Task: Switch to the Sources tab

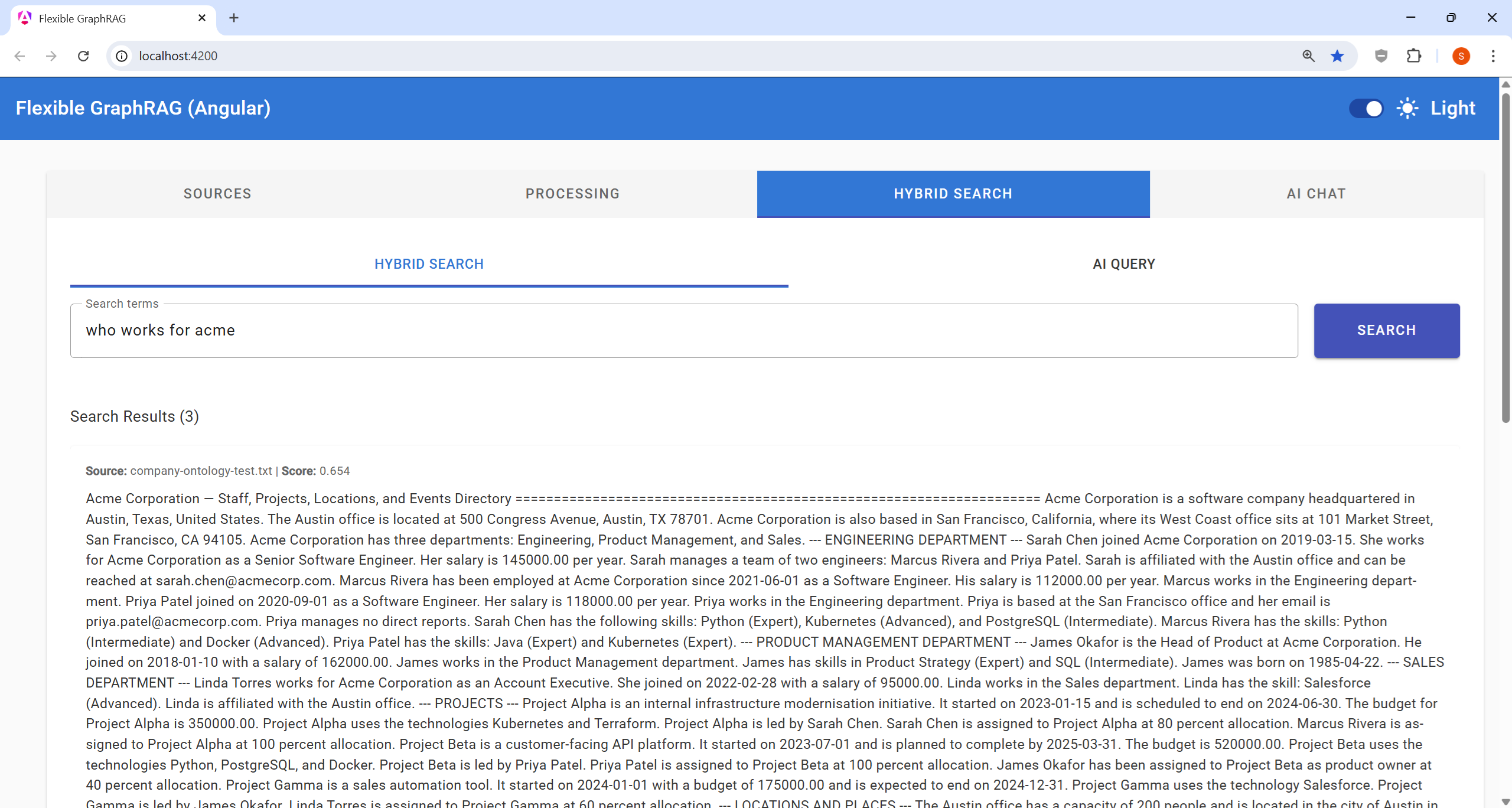Action: [x=217, y=194]
